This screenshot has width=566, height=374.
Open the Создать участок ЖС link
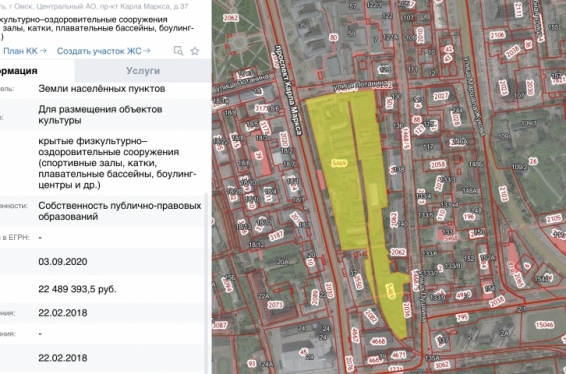tap(103, 51)
